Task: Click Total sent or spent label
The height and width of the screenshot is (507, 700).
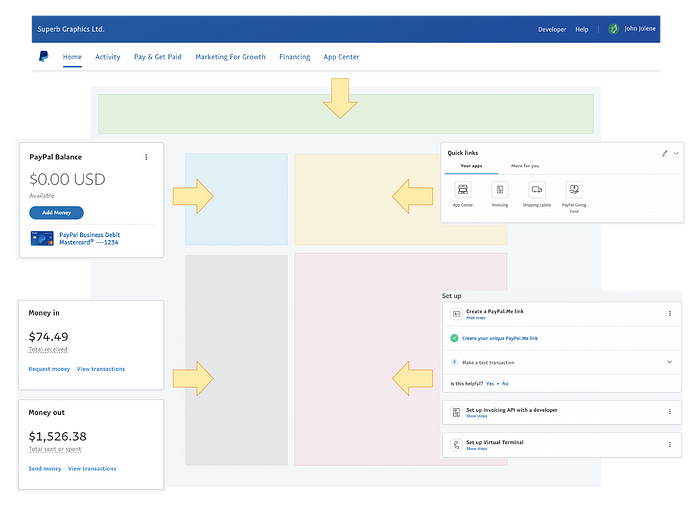Action: click(x=55, y=449)
